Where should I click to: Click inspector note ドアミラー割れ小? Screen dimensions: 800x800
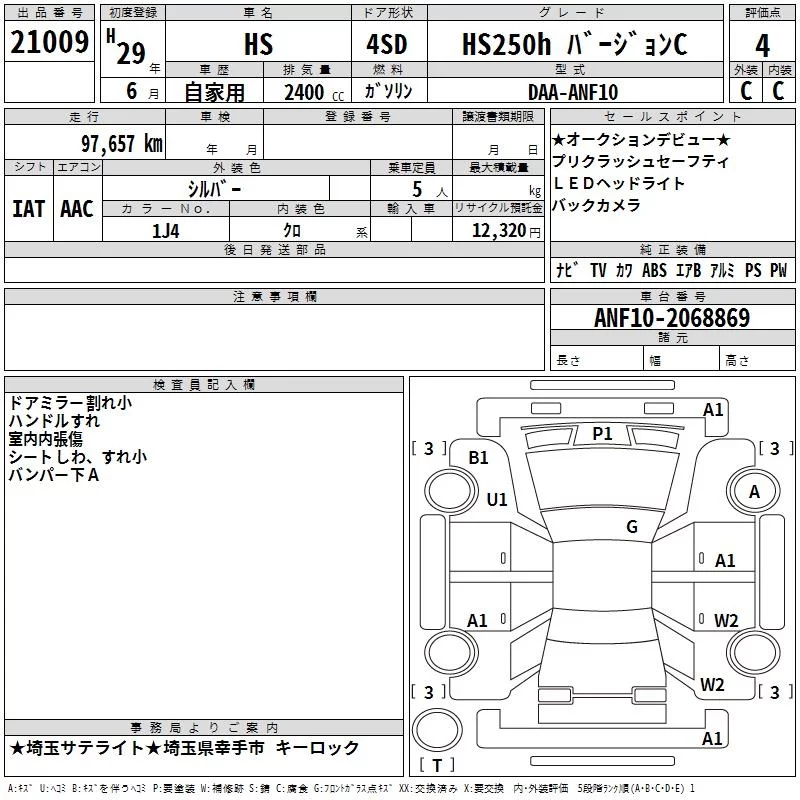[70, 403]
